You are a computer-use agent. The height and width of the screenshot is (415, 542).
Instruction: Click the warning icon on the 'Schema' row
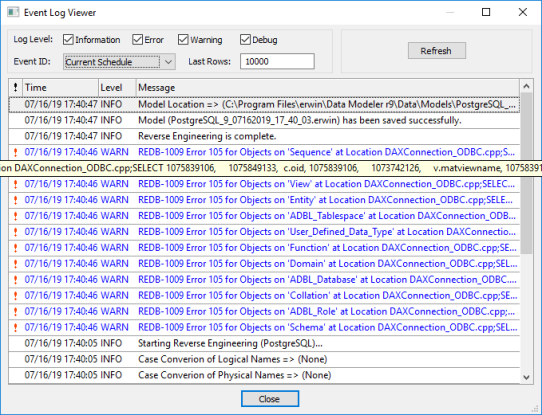[x=15, y=327]
